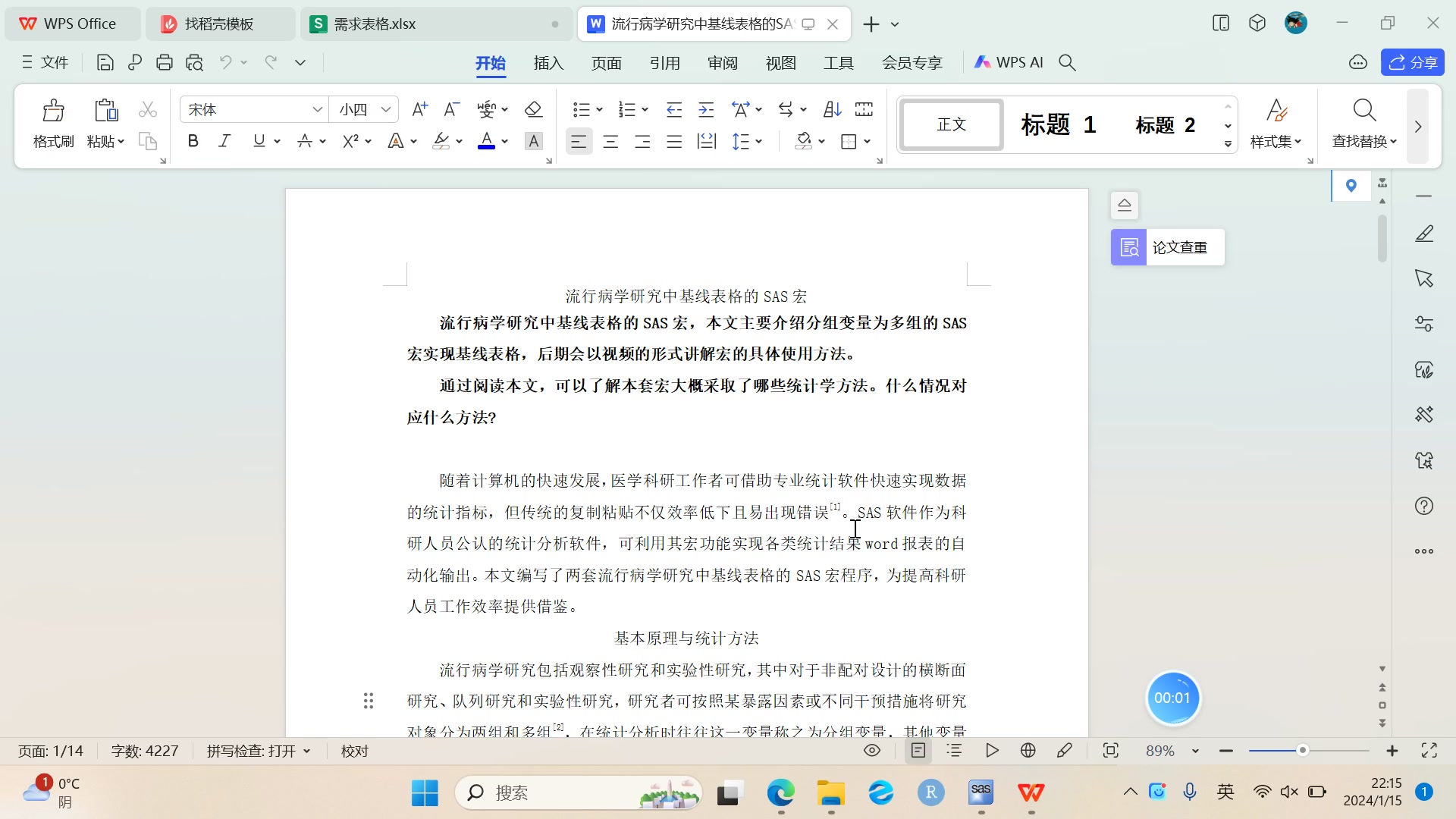Viewport: 1456px width, 819px height.
Task: Click the zoom slider handle
Action: click(x=1302, y=751)
